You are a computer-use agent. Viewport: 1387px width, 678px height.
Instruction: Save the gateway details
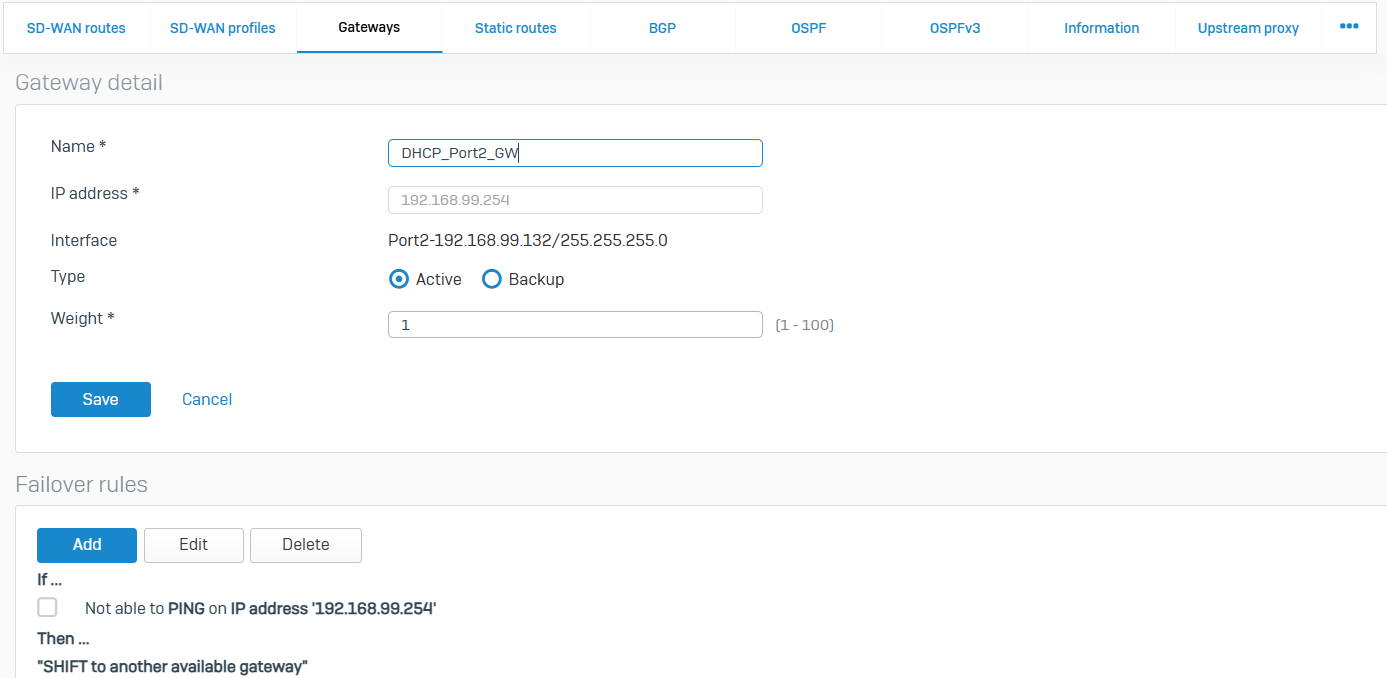click(x=100, y=399)
